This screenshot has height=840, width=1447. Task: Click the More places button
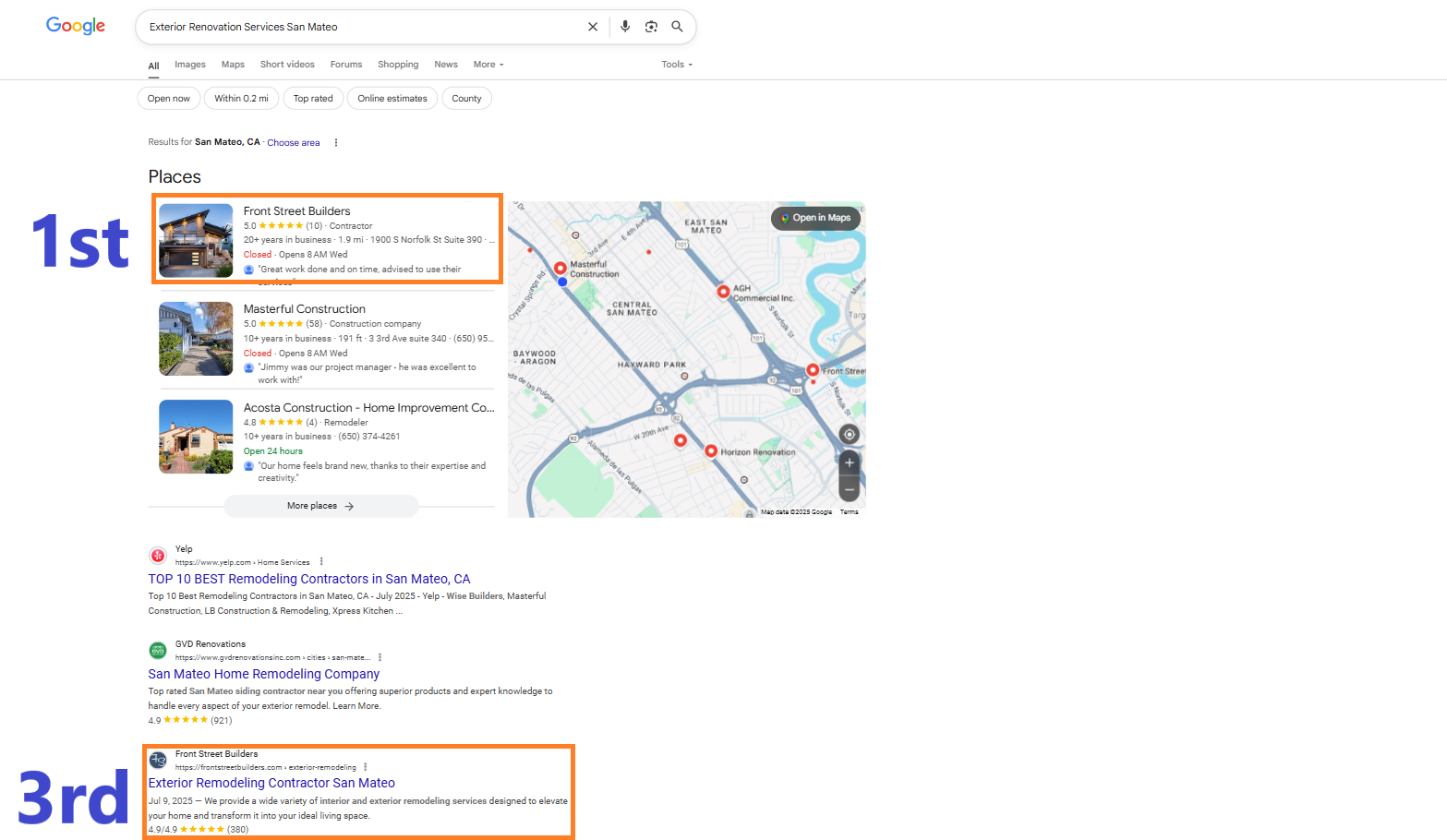[321, 506]
